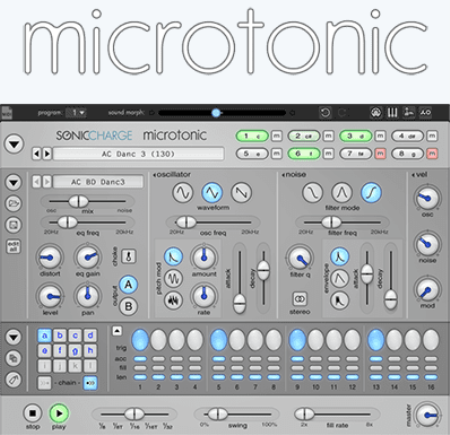Click the redo icon in top bar

point(343,113)
